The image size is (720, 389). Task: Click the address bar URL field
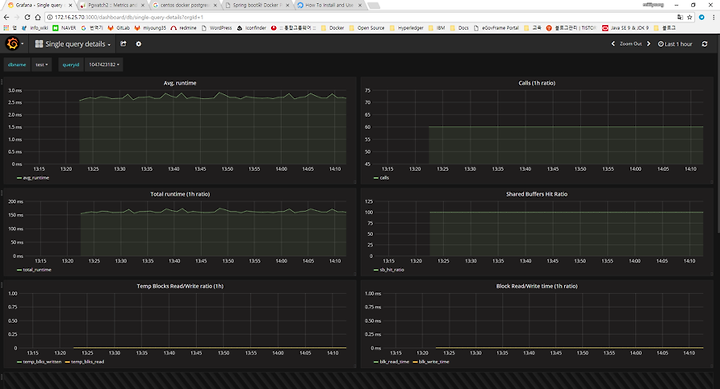coord(358,17)
